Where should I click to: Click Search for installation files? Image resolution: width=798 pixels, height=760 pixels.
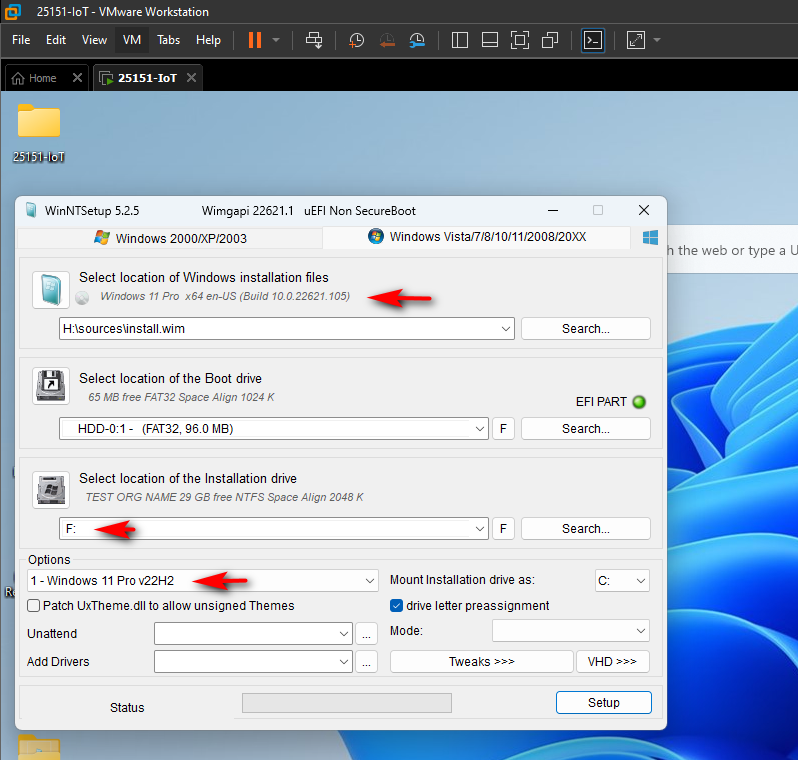[586, 329]
